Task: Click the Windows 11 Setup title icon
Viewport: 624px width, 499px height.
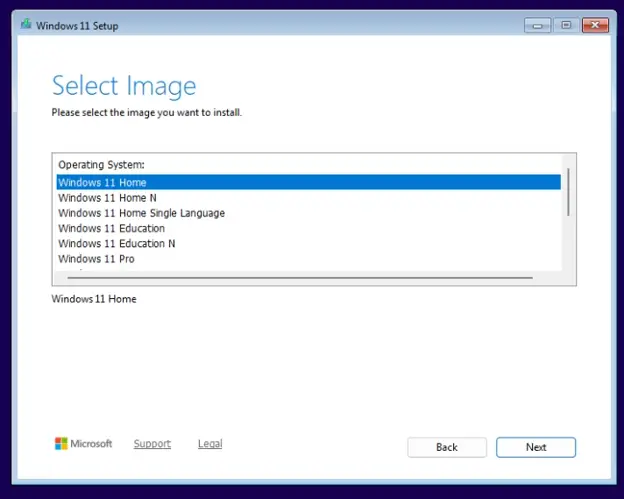Action: 26,25
